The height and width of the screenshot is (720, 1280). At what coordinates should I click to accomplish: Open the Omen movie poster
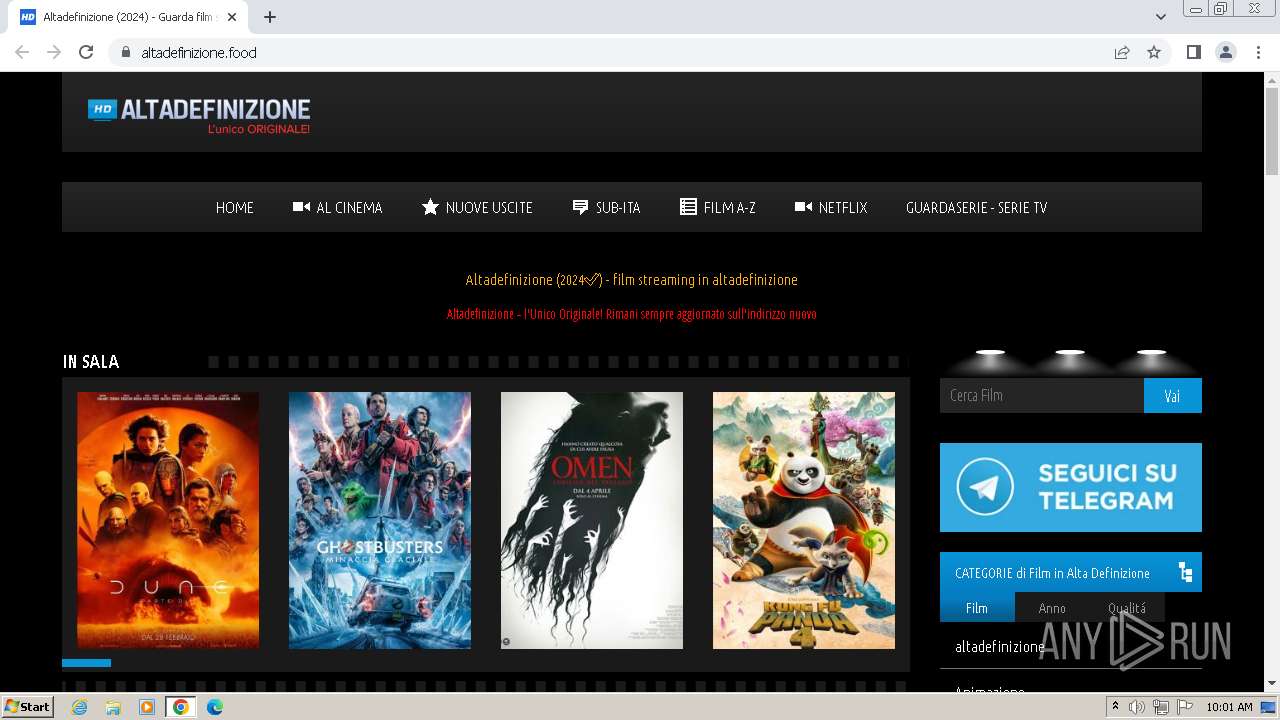tap(592, 520)
